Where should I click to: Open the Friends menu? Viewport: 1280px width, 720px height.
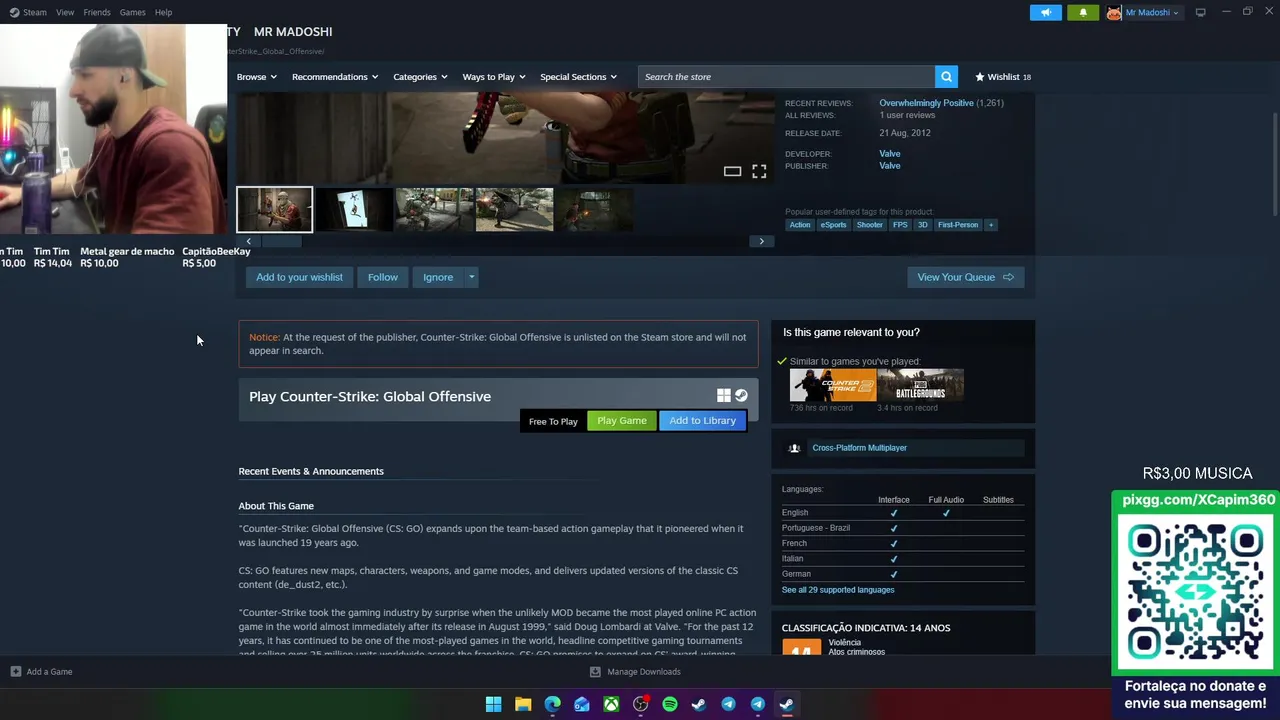97,12
